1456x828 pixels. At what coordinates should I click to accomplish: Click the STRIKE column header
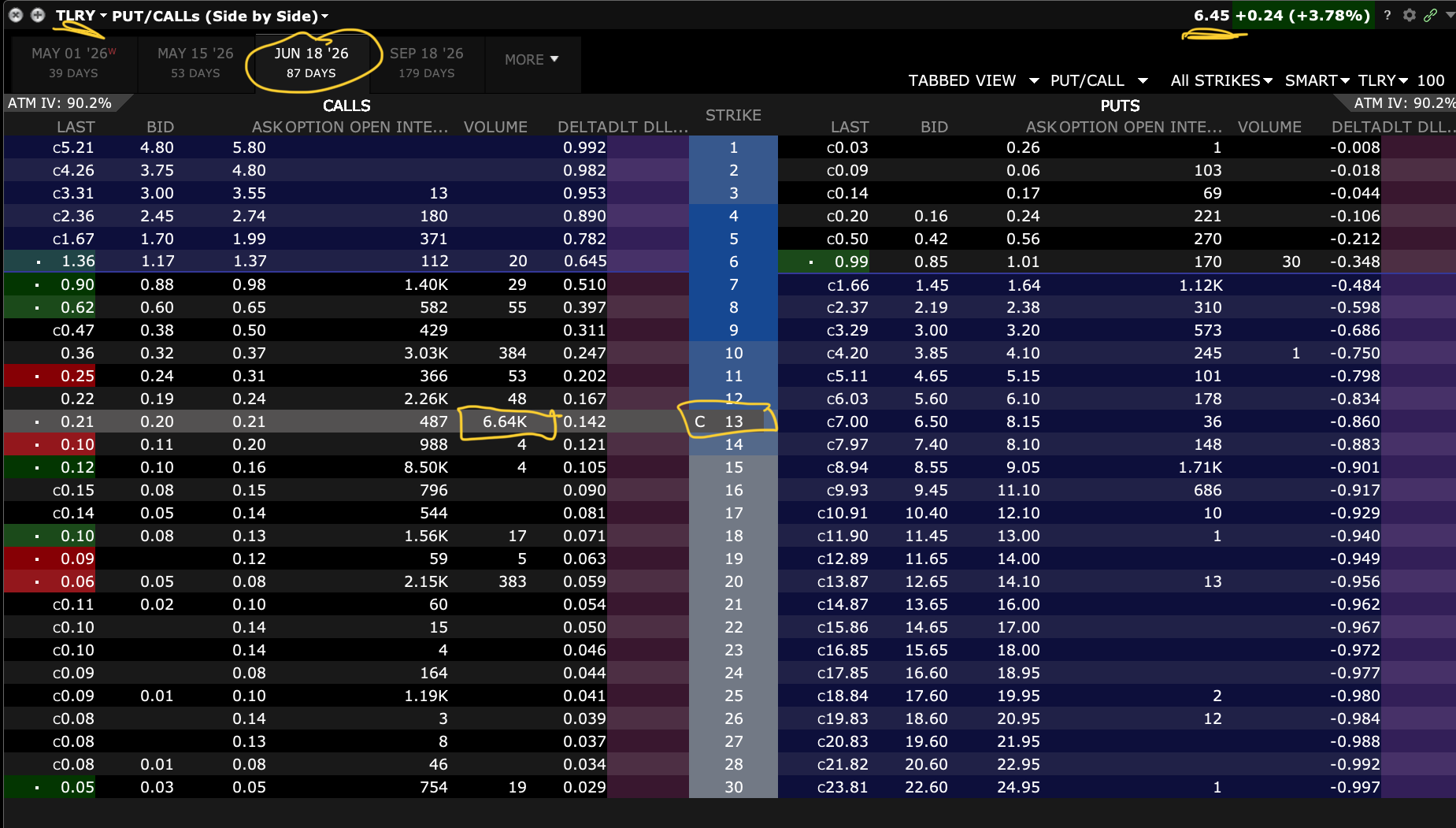tap(733, 115)
